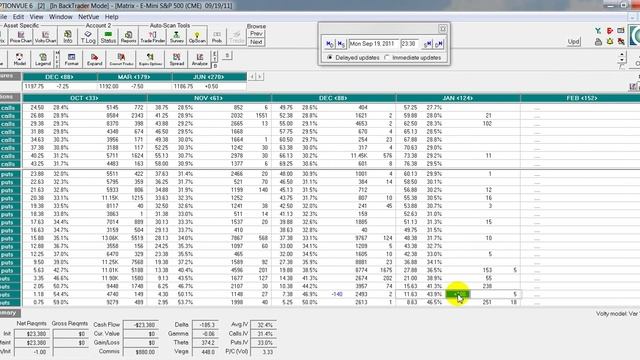Open the T.Log transaction log

pos(88,37)
